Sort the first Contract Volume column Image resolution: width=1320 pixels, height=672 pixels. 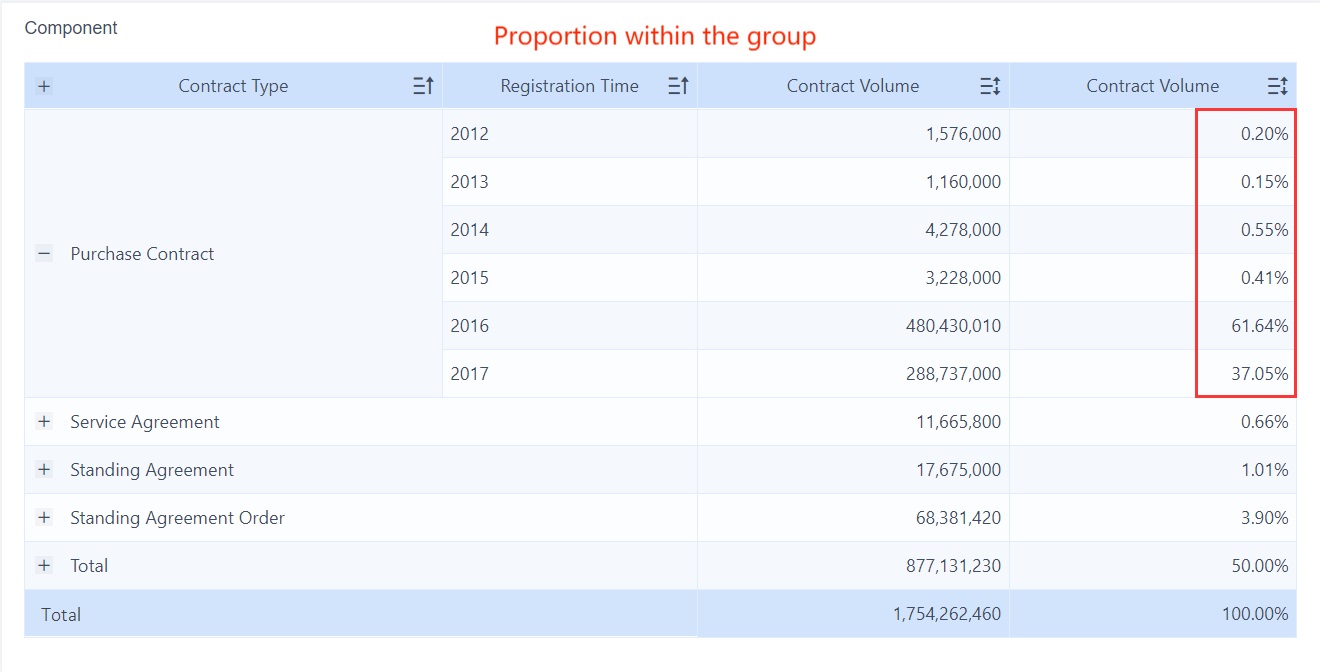pos(989,86)
